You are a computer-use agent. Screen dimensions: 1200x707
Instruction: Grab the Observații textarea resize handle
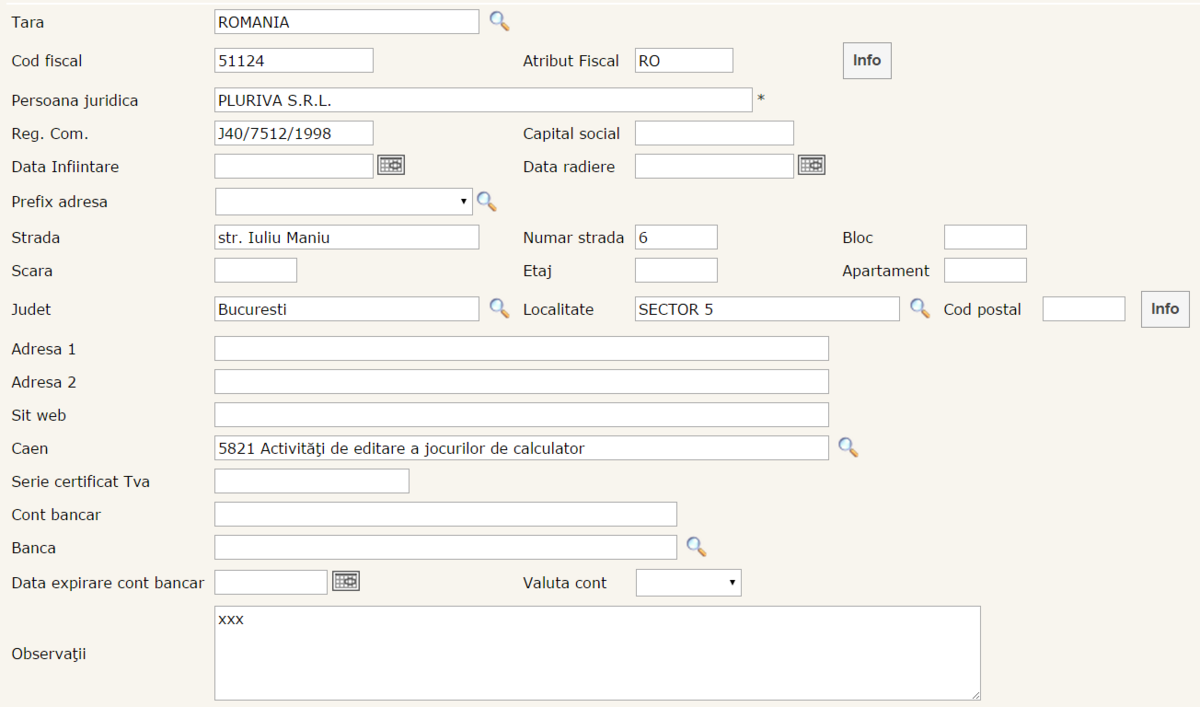(975, 695)
